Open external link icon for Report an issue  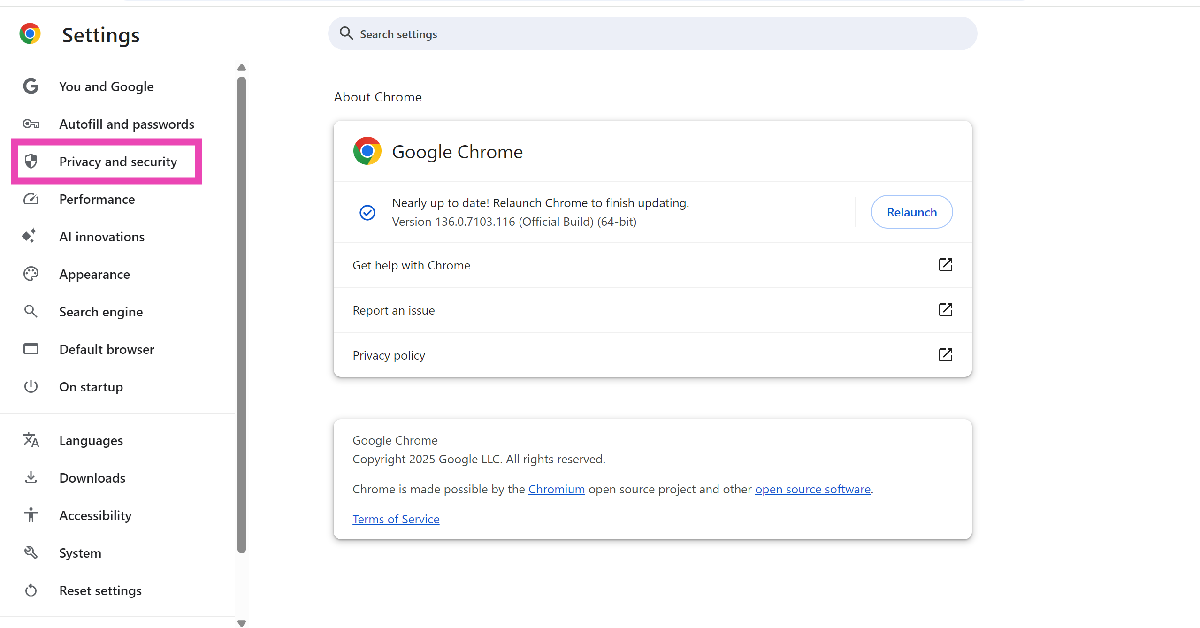click(945, 310)
